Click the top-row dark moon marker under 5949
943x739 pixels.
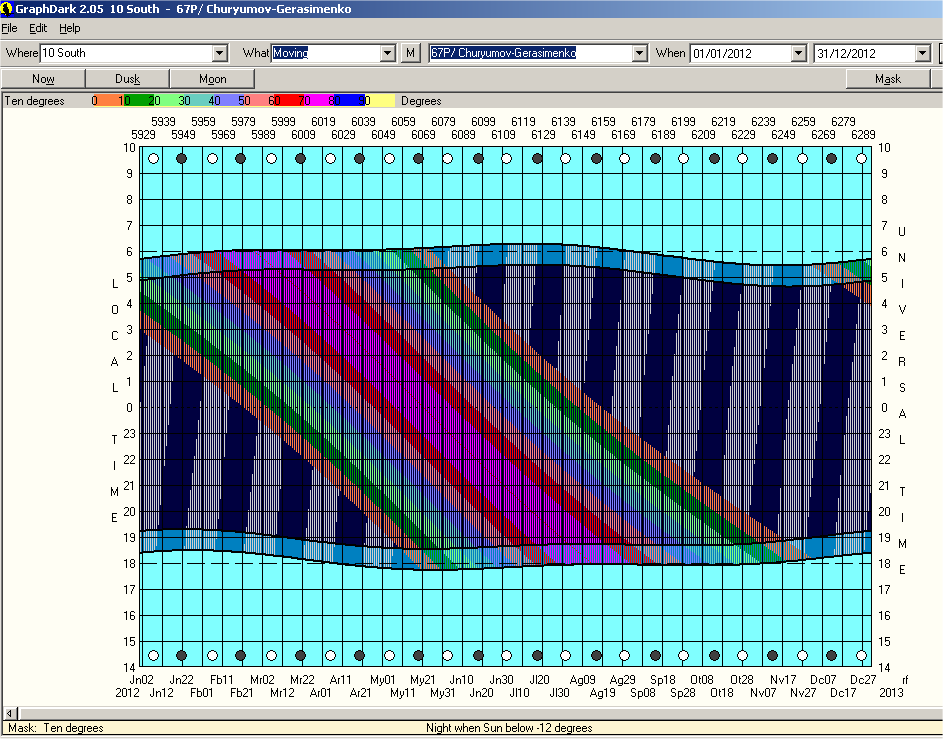(x=182, y=158)
